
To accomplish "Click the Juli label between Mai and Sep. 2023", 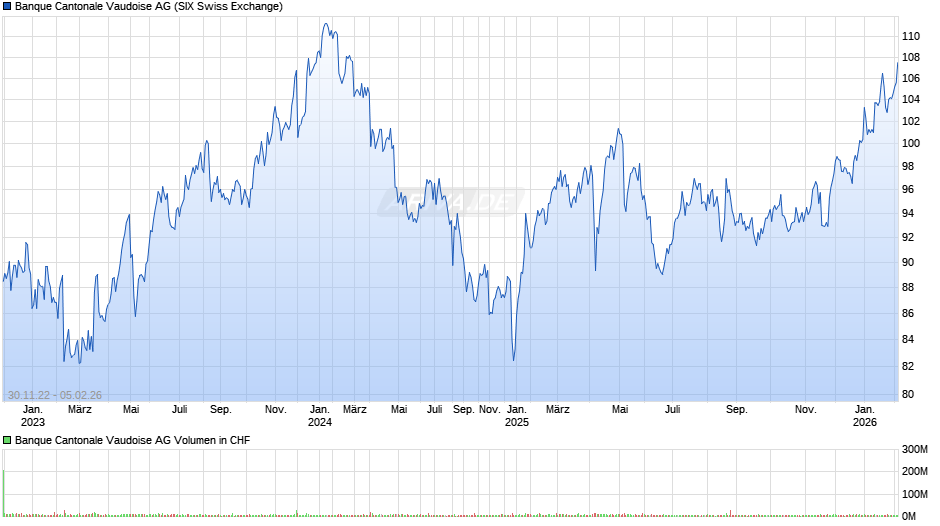I will (x=179, y=410).
